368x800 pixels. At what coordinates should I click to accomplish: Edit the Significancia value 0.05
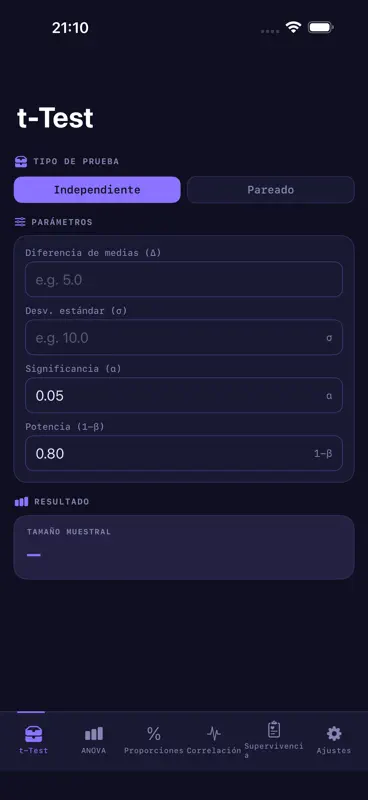pos(184,395)
